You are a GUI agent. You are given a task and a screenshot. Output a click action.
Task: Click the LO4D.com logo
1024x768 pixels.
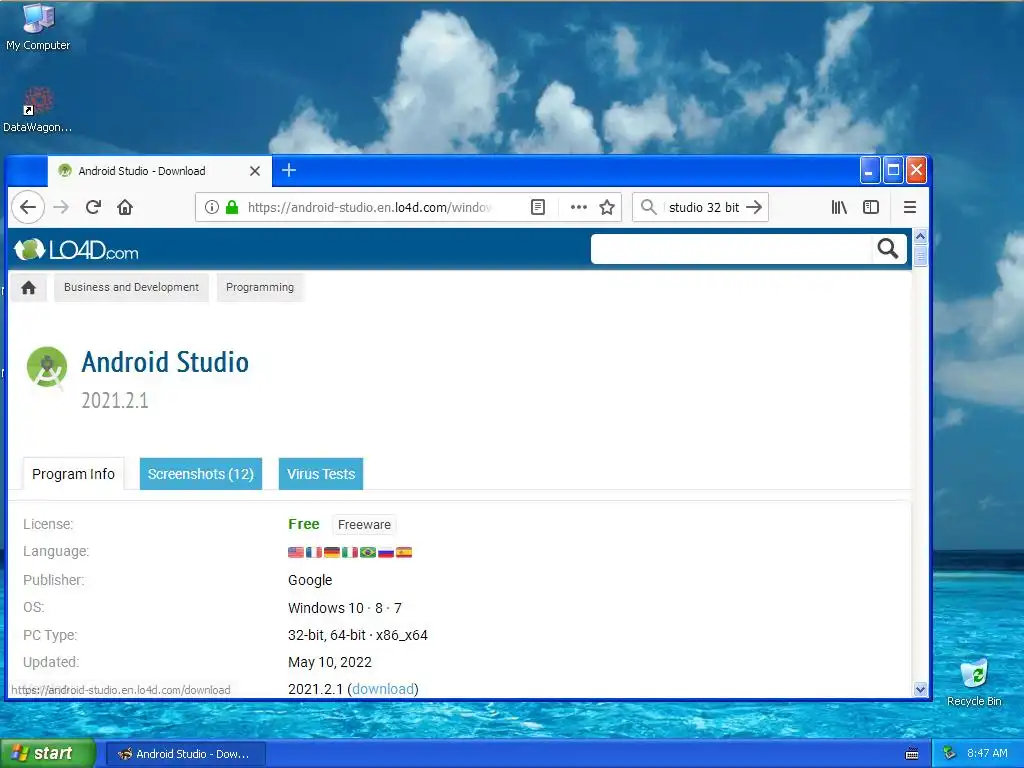pos(76,249)
